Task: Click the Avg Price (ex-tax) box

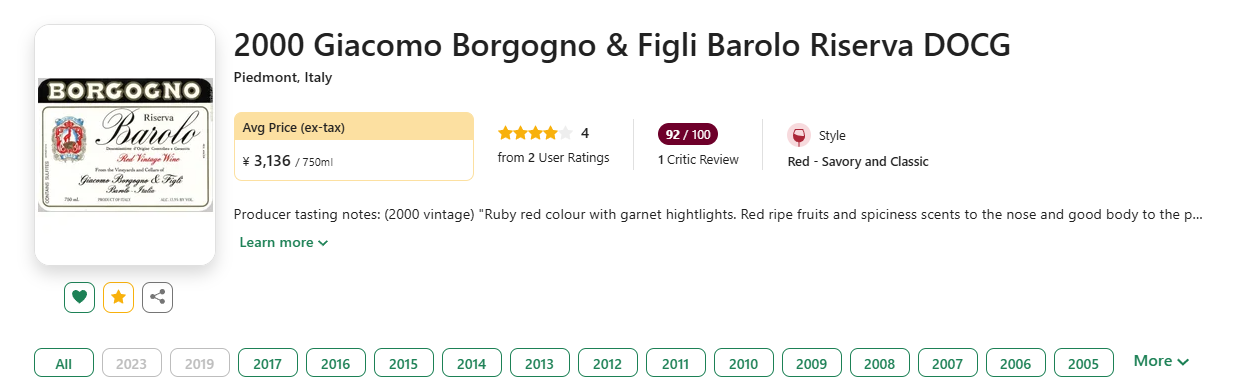Action: point(354,146)
